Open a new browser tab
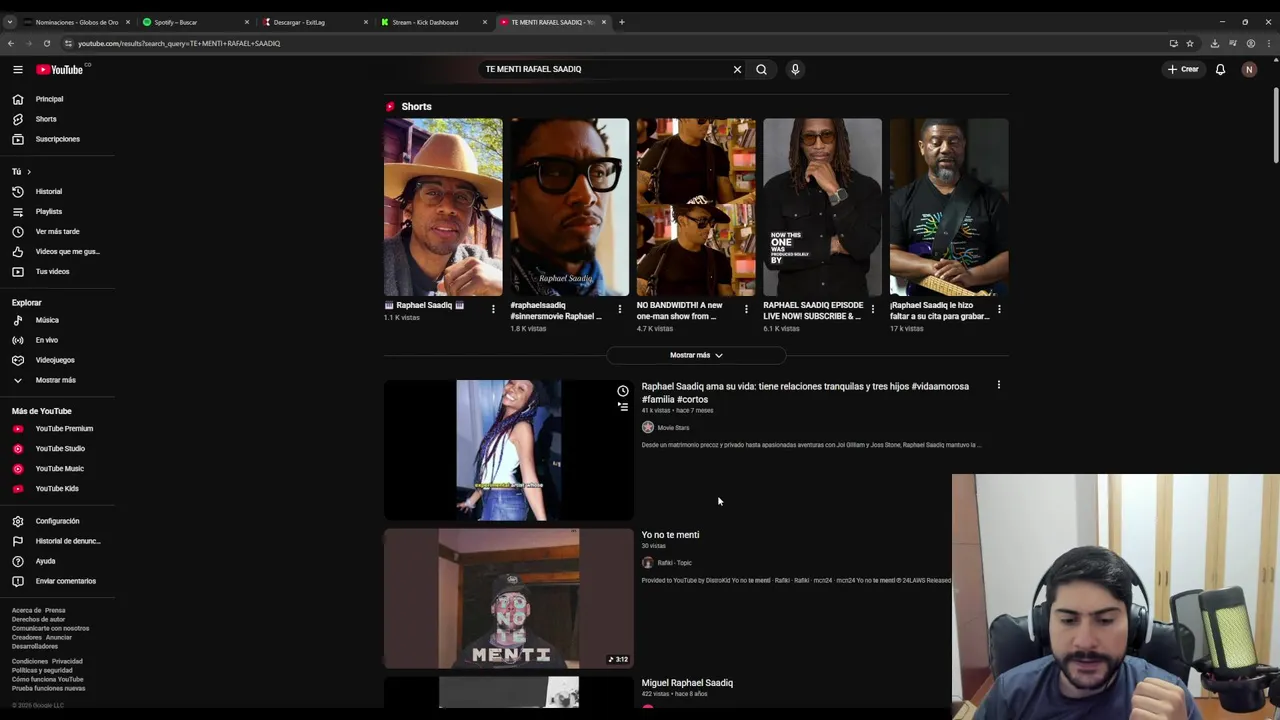Viewport: 1280px width, 720px height. pos(621,22)
